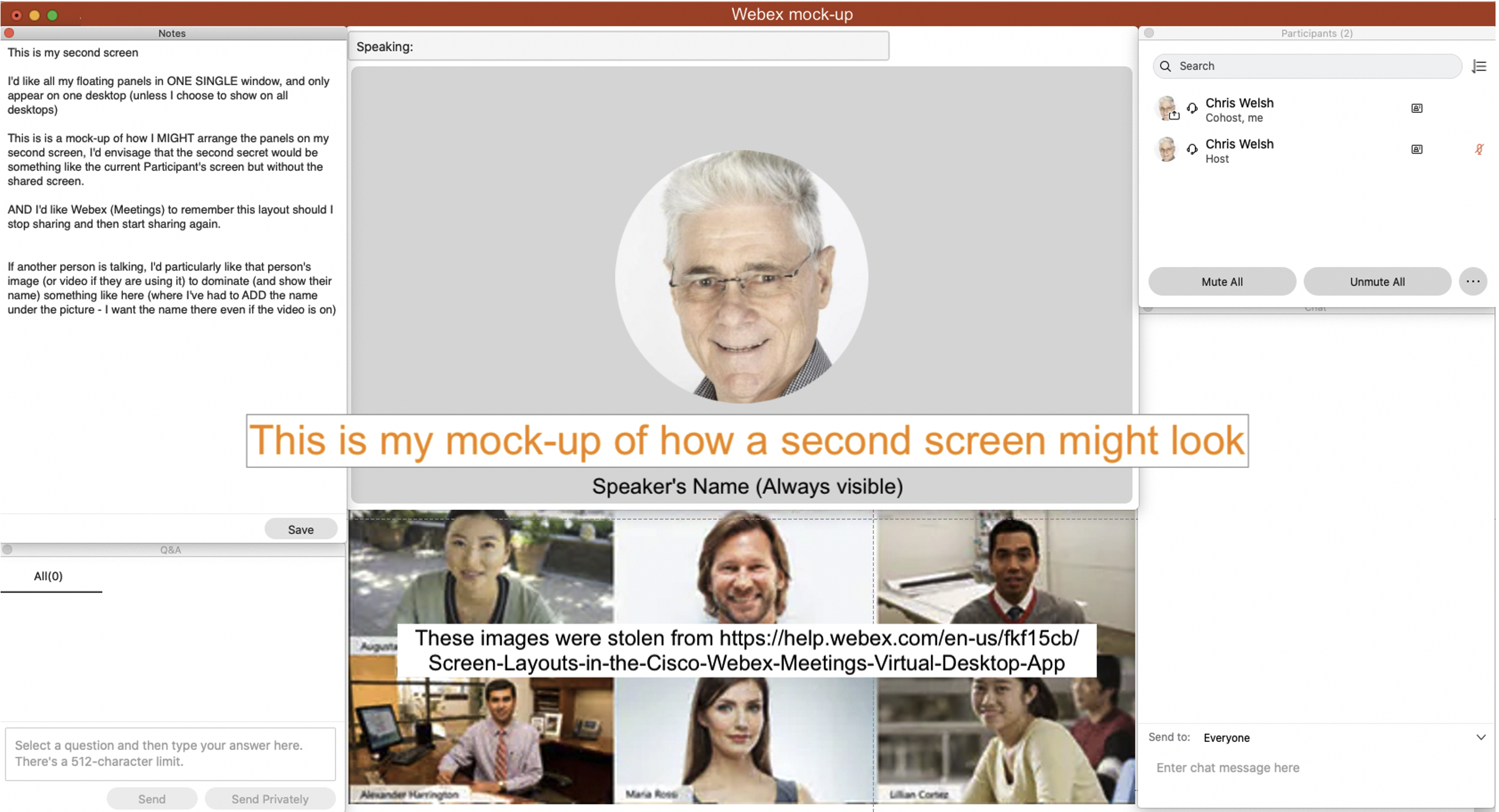
Task: Close the Q&A panel with gray dot
Action: click(8, 549)
